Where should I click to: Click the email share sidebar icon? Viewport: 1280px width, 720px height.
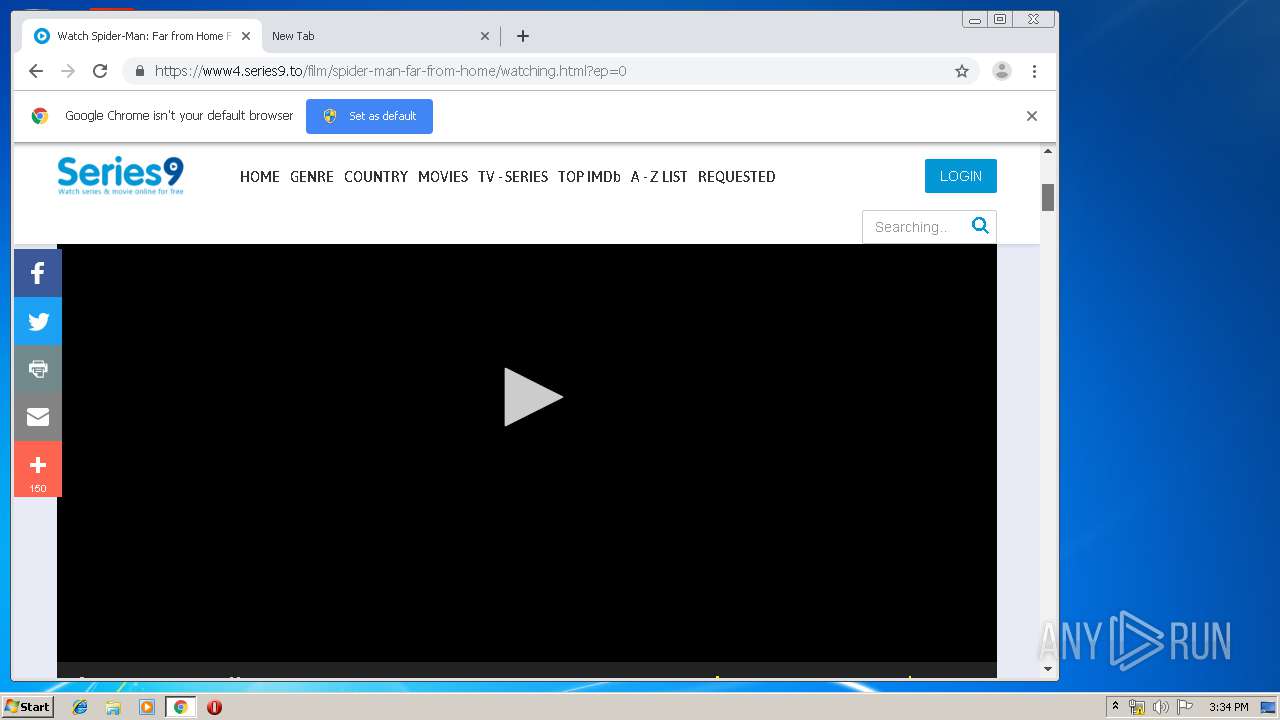coord(38,417)
